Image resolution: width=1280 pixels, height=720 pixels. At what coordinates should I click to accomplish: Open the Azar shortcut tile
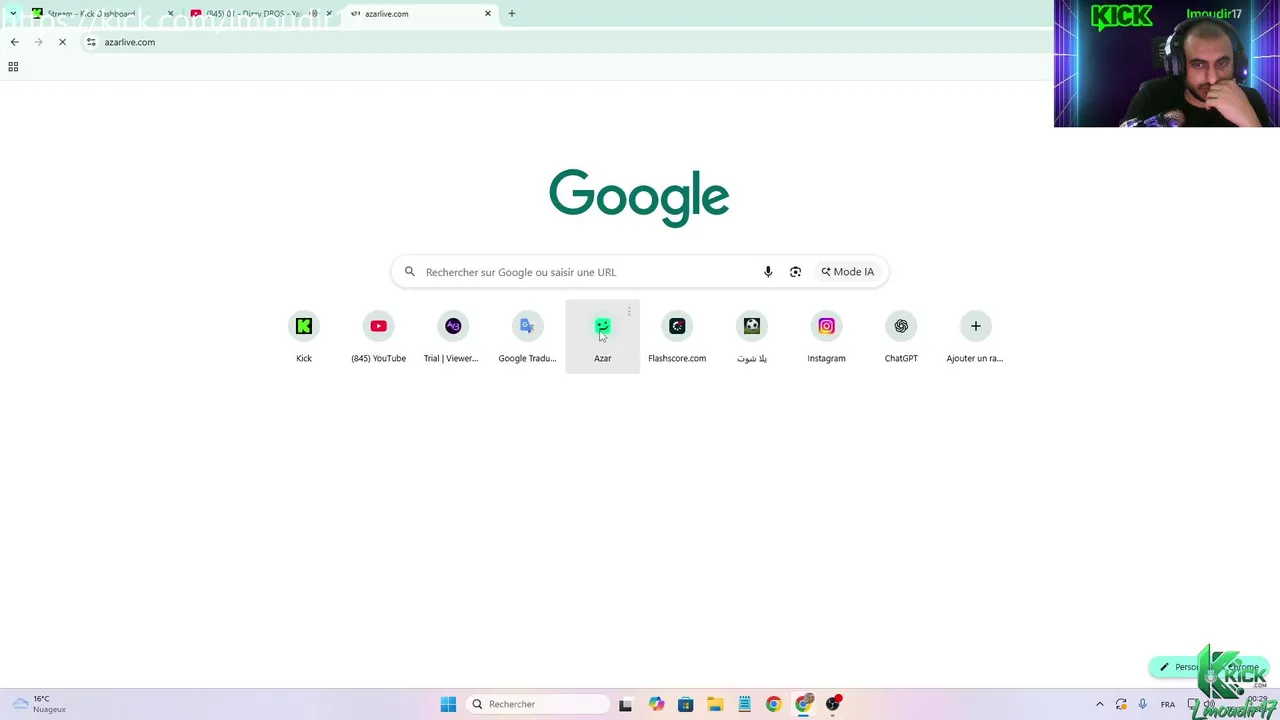click(602, 336)
